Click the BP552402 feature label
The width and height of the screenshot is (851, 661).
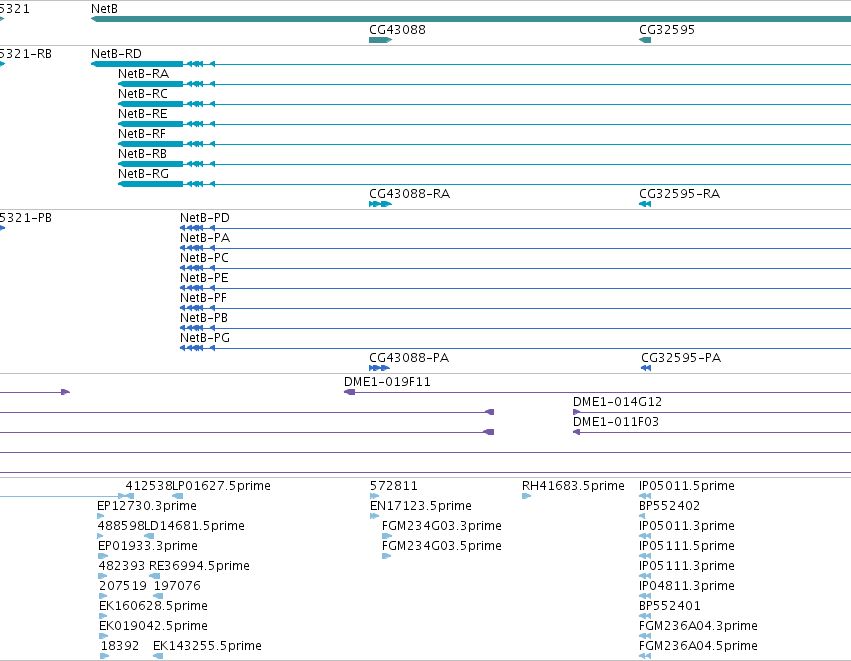670,506
